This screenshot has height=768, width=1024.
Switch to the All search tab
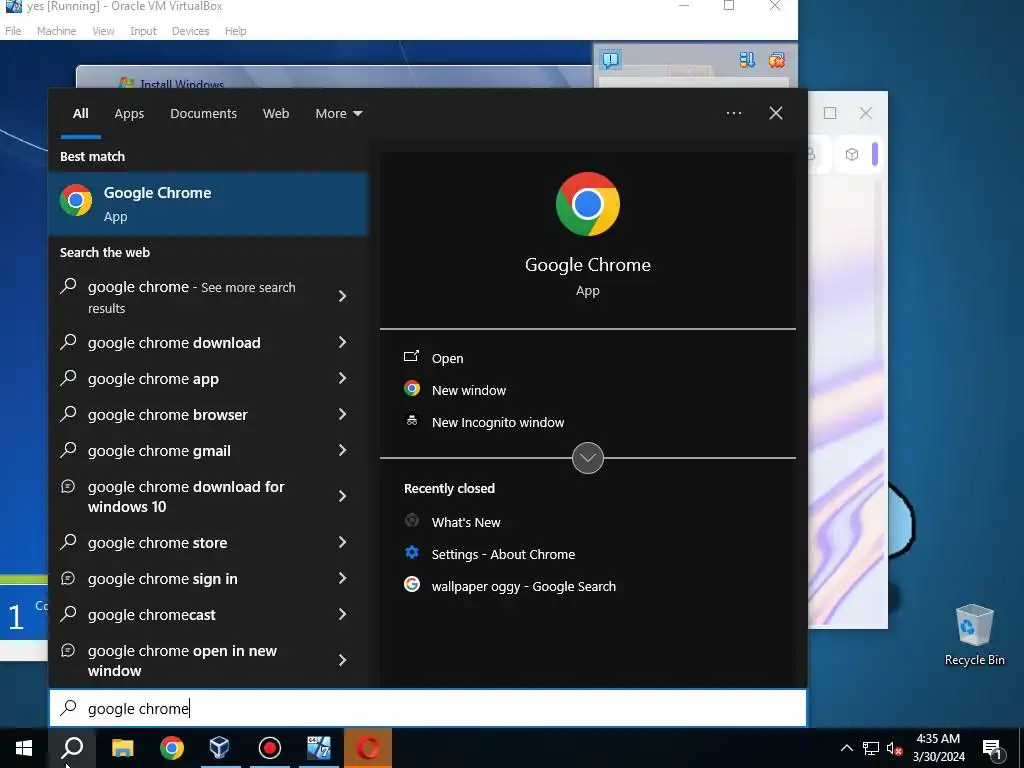pos(80,113)
